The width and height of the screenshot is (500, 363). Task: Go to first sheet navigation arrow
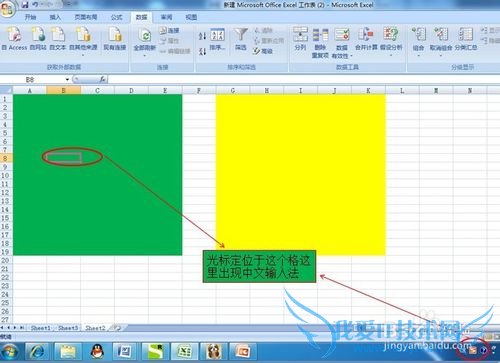pyautogui.click(x=2, y=328)
